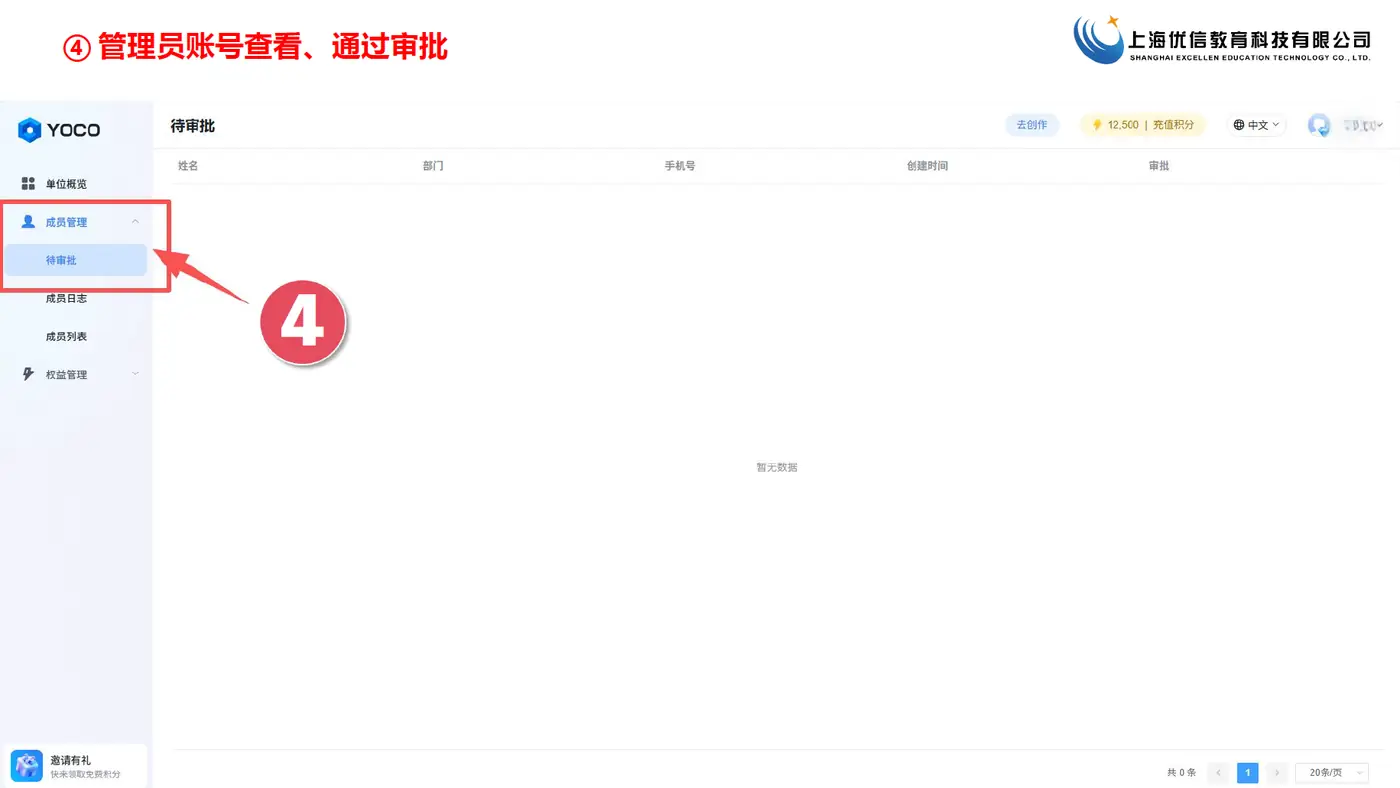The width and height of the screenshot is (1400, 788).
Task: Click the 姓名 column header
Action: (x=188, y=166)
